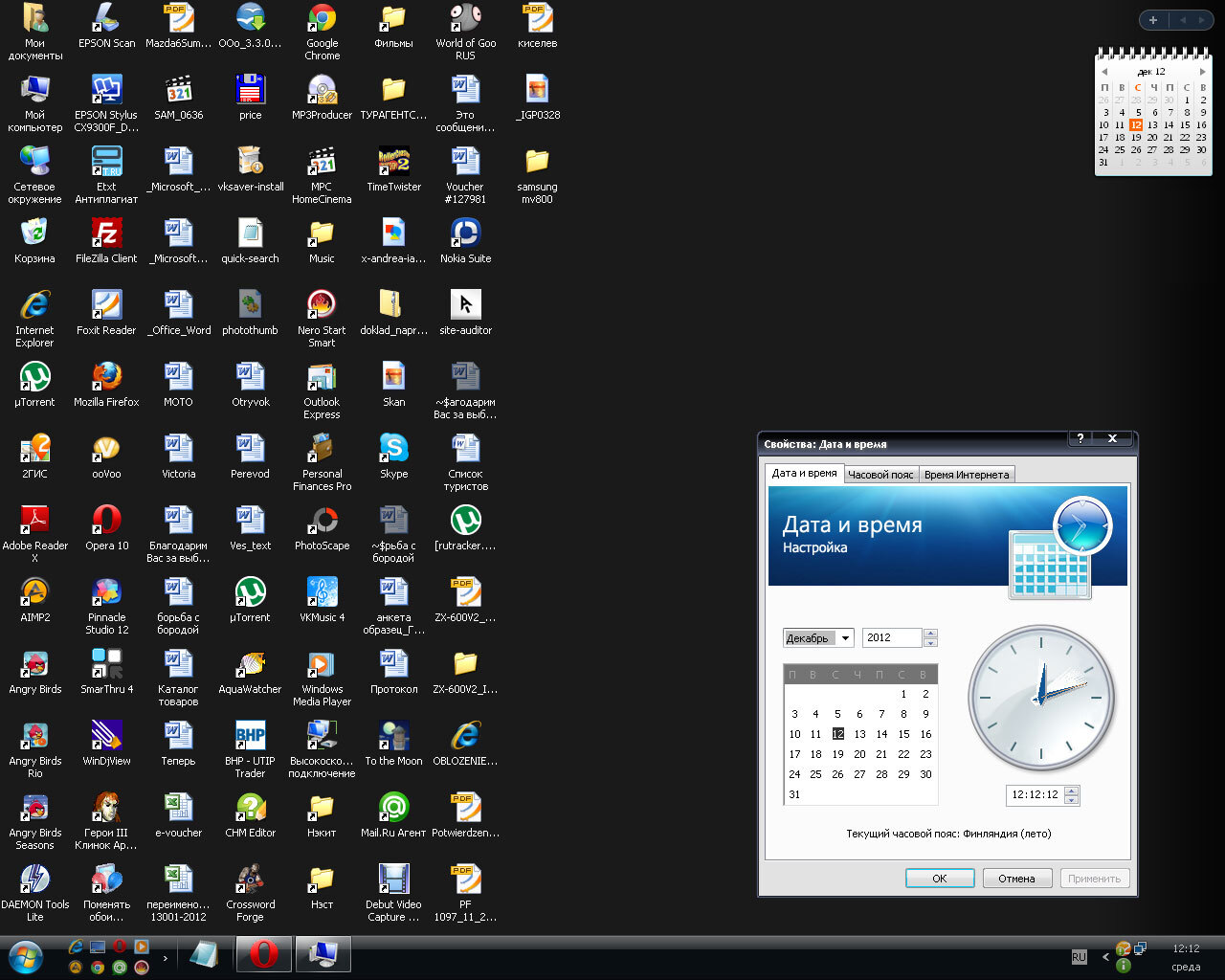Select the Дата и время tab
The image size is (1225, 980).
pyautogui.click(x=805, y=474)
